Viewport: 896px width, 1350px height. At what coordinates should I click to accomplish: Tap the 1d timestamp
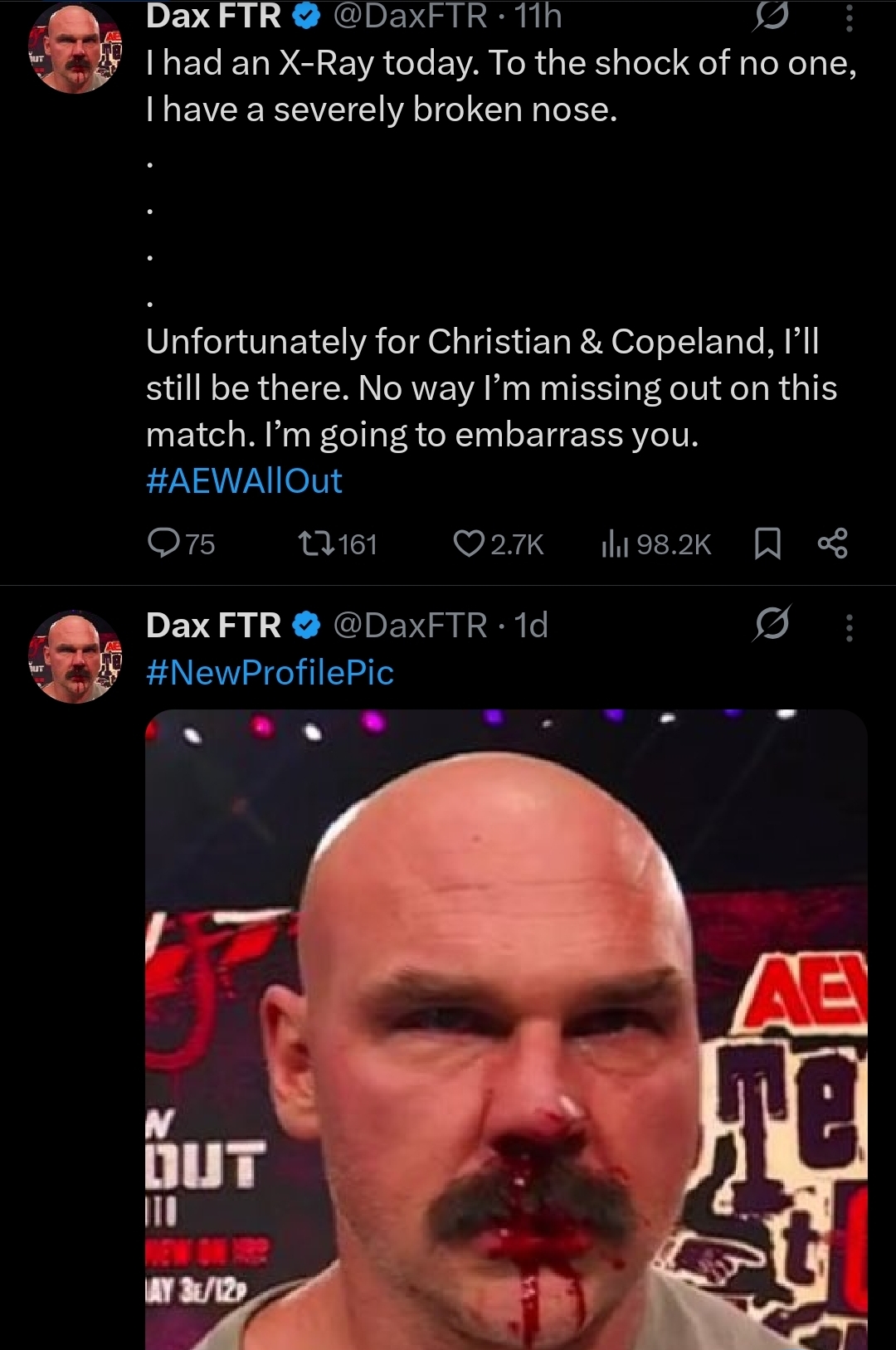[531, 626]
